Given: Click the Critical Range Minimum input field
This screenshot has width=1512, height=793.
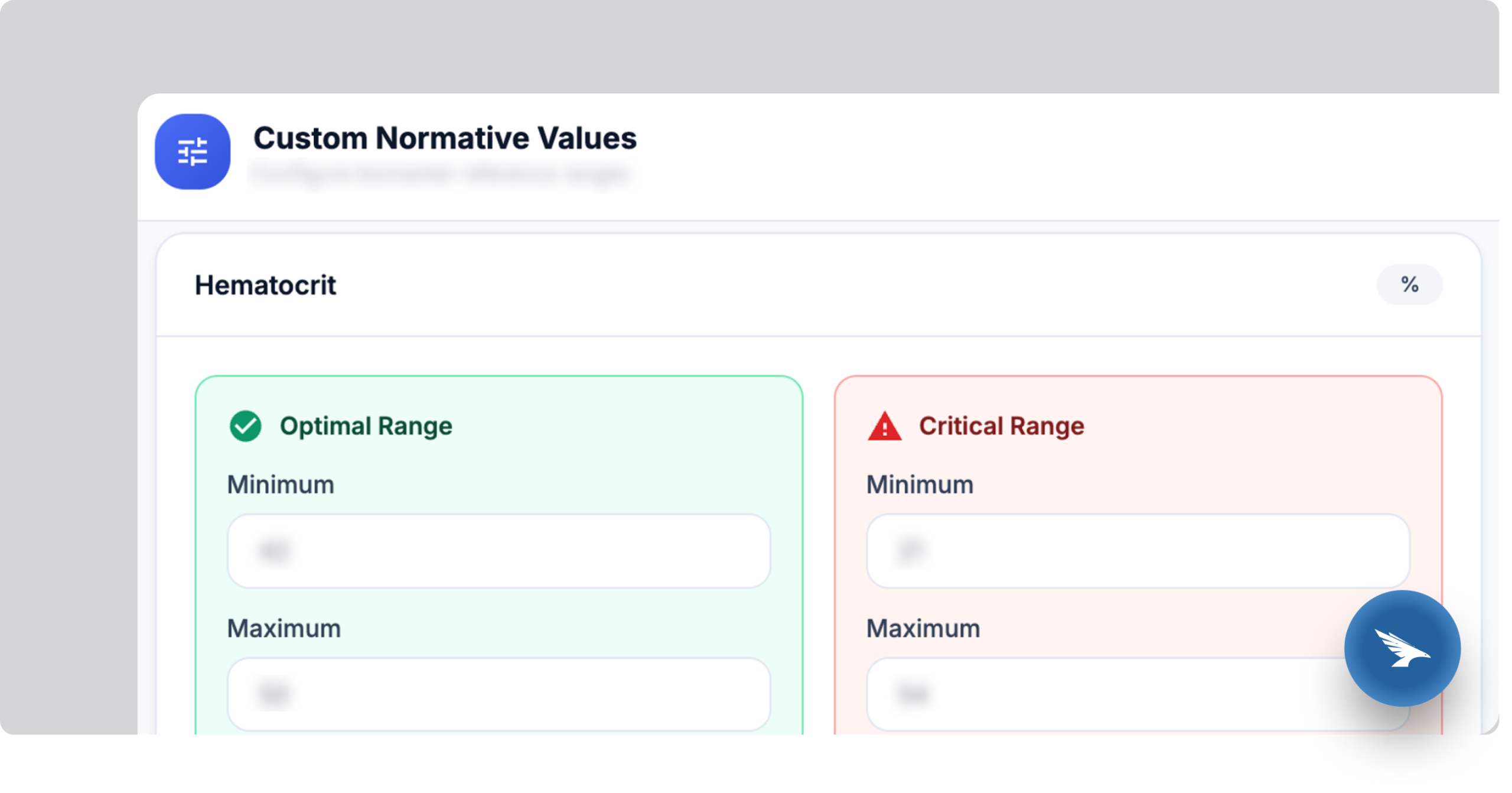Looking at the screenshot, I should (1137, 551).
